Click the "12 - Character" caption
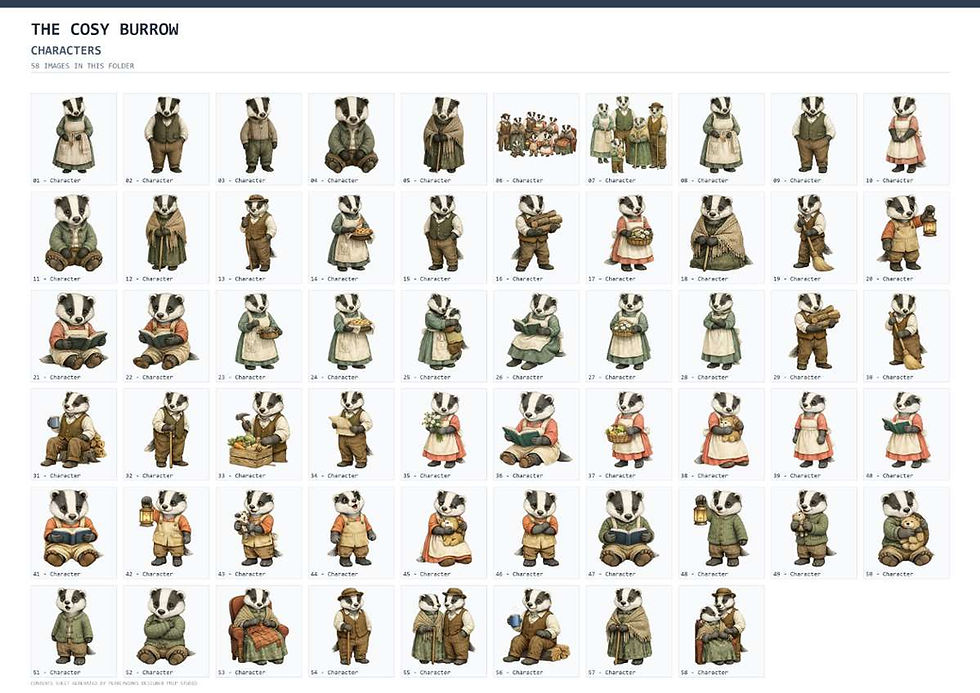This screenshot has width=980, height=693. click(x=149, y=279)
